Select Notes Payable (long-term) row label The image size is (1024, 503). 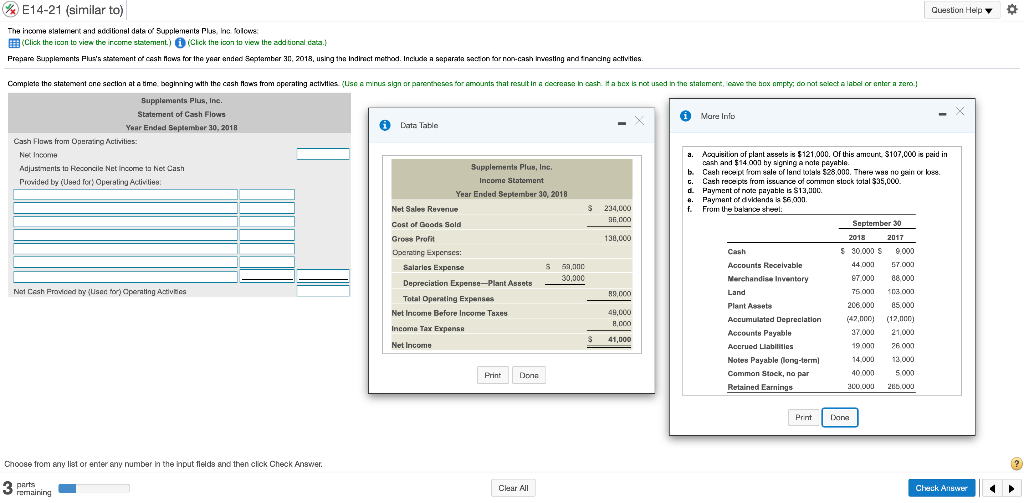tap(773, 361)
